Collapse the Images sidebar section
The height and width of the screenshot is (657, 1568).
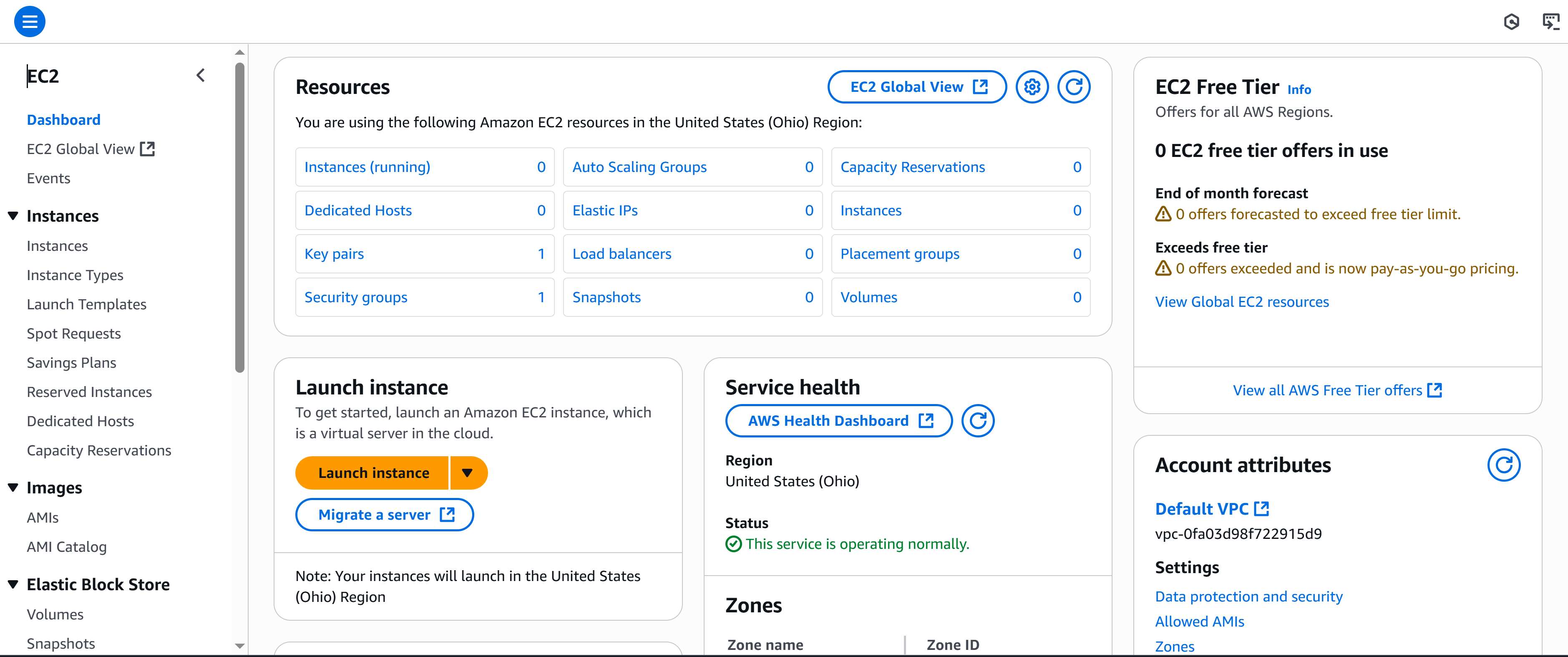point(13,487)
